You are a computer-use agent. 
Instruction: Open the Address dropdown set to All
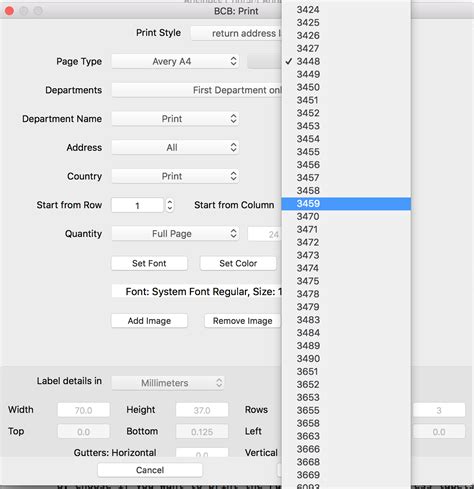[x=175, y=147]
